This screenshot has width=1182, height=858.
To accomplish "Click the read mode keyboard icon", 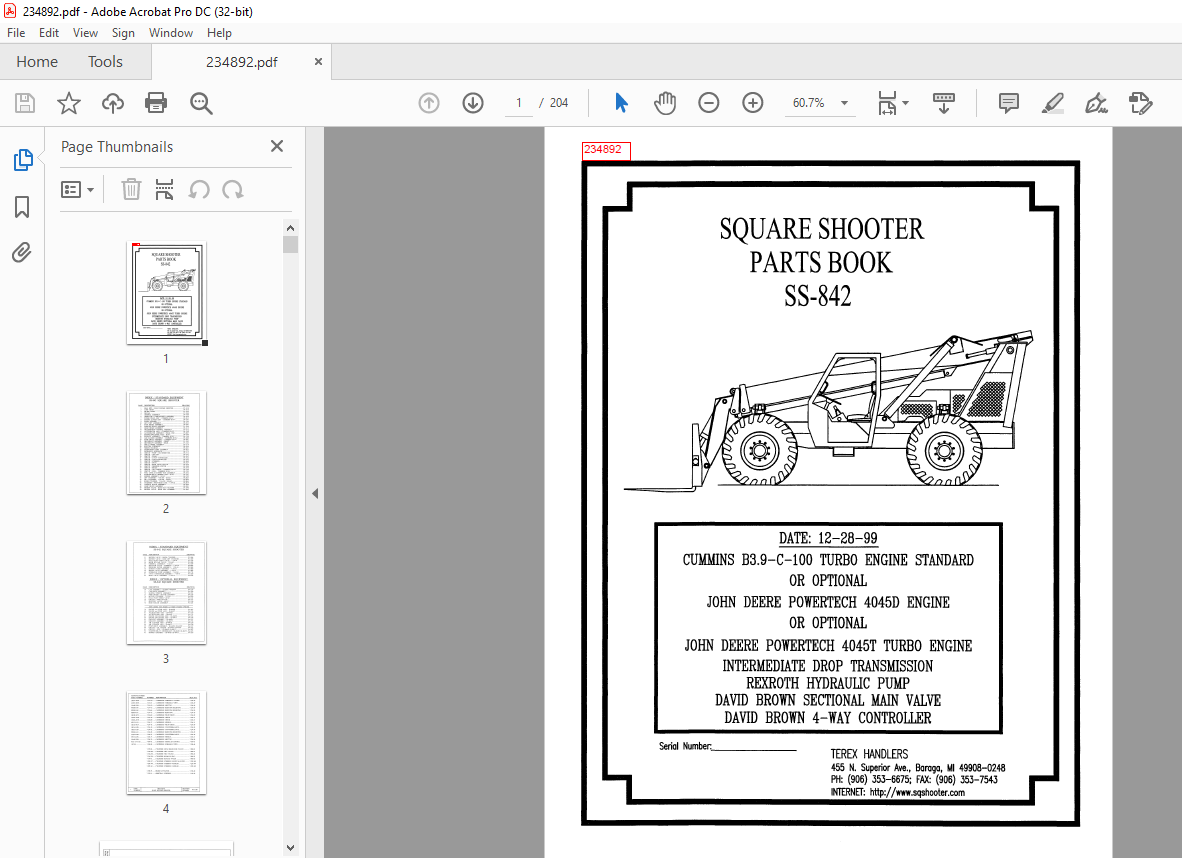I will tap(944, 103).
